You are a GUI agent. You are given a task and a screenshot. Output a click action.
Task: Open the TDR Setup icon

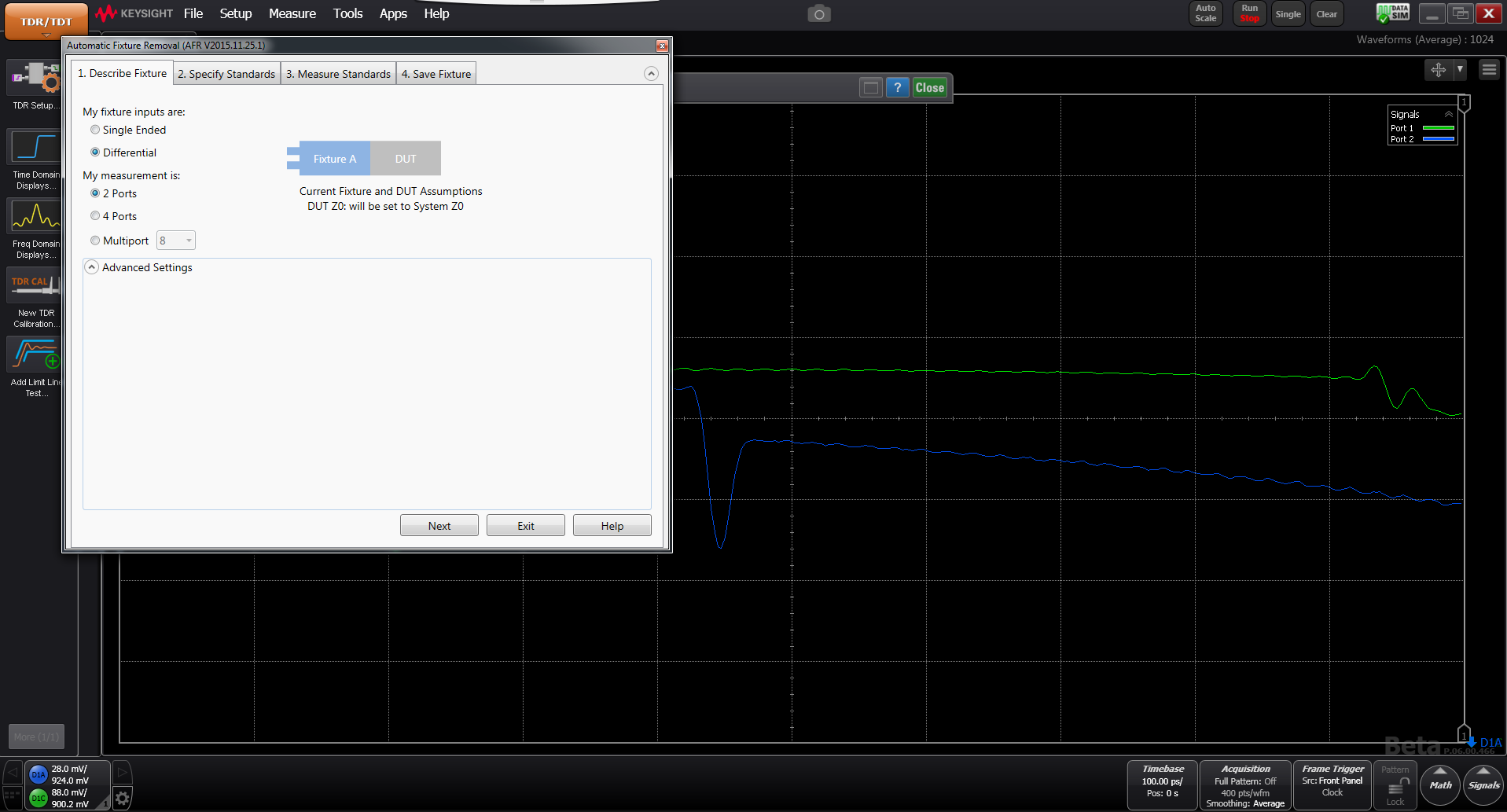[35, 79]
